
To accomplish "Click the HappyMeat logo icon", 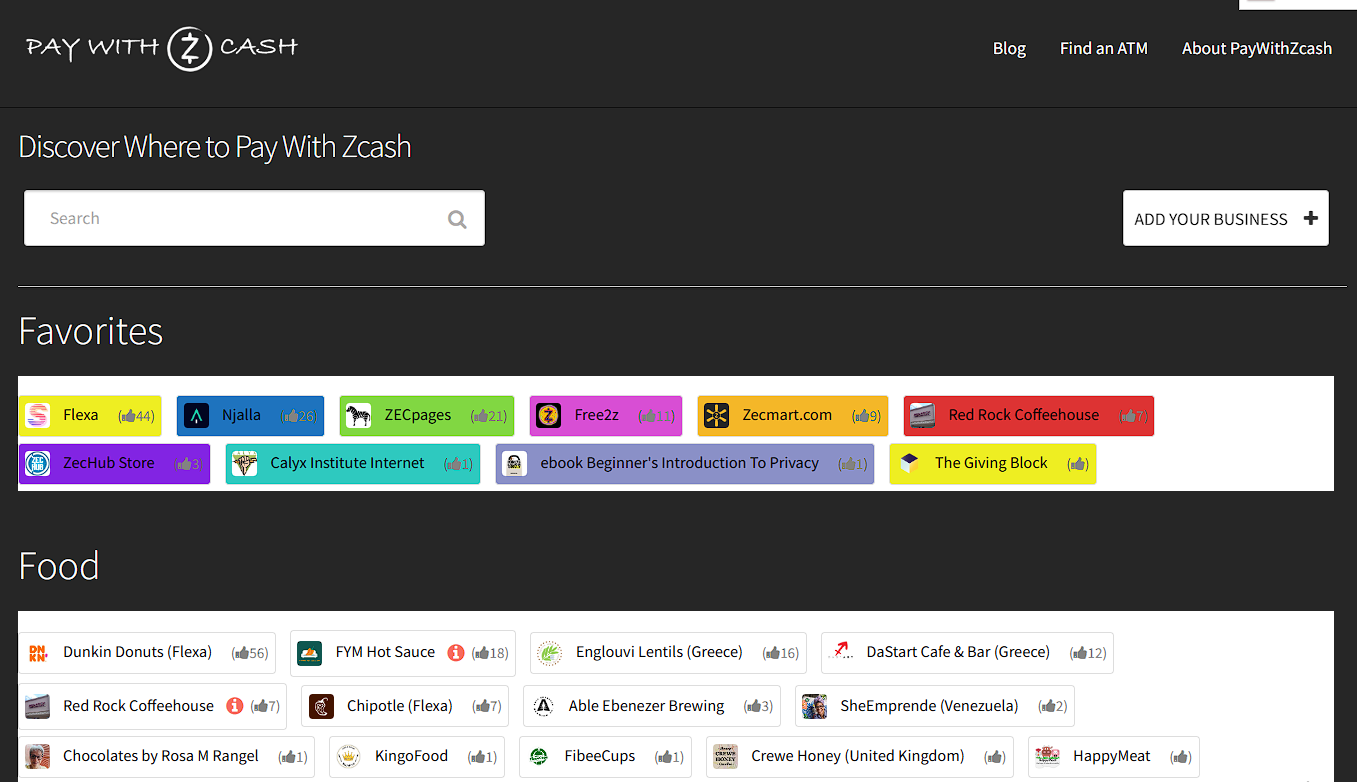I will click(x=1047, y=756).
